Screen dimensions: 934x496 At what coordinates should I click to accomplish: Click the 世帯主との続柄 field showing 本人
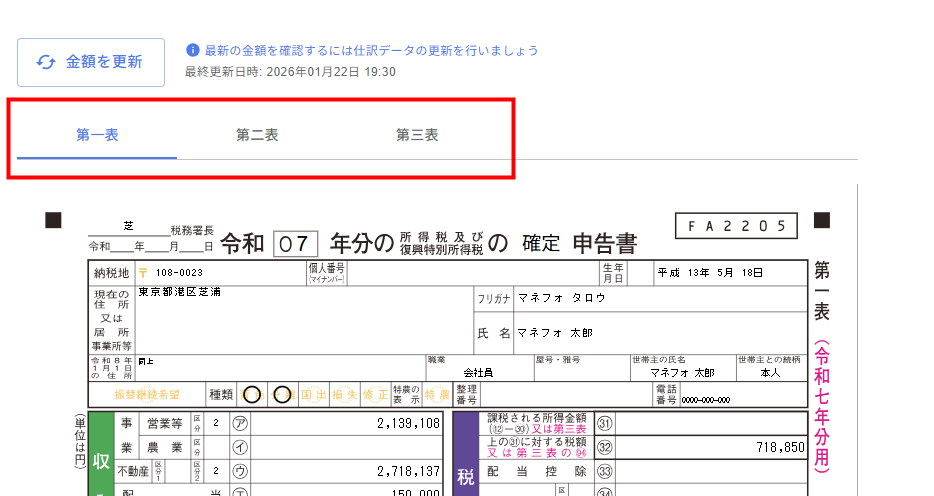(x=770, y=372)
